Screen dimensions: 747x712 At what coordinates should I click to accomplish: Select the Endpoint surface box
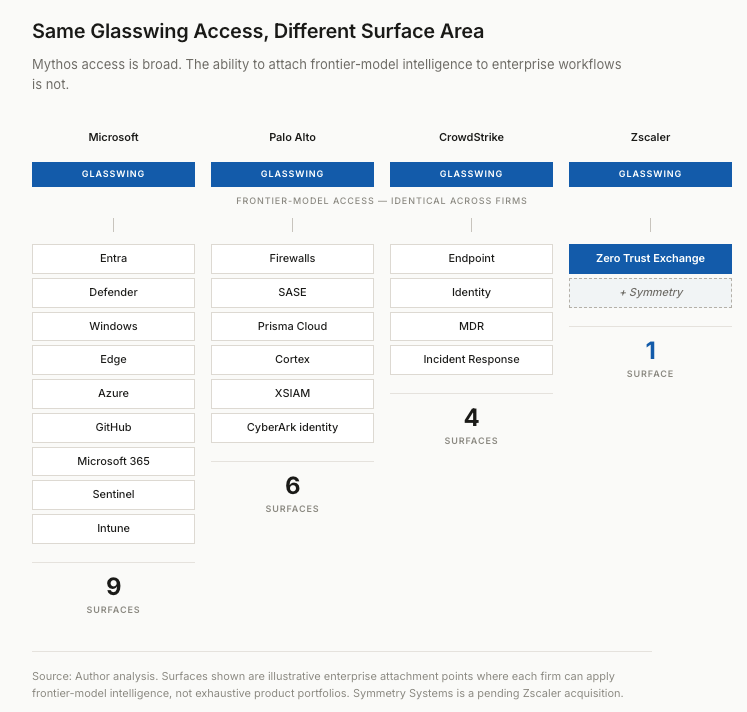(x=471, y=259)
